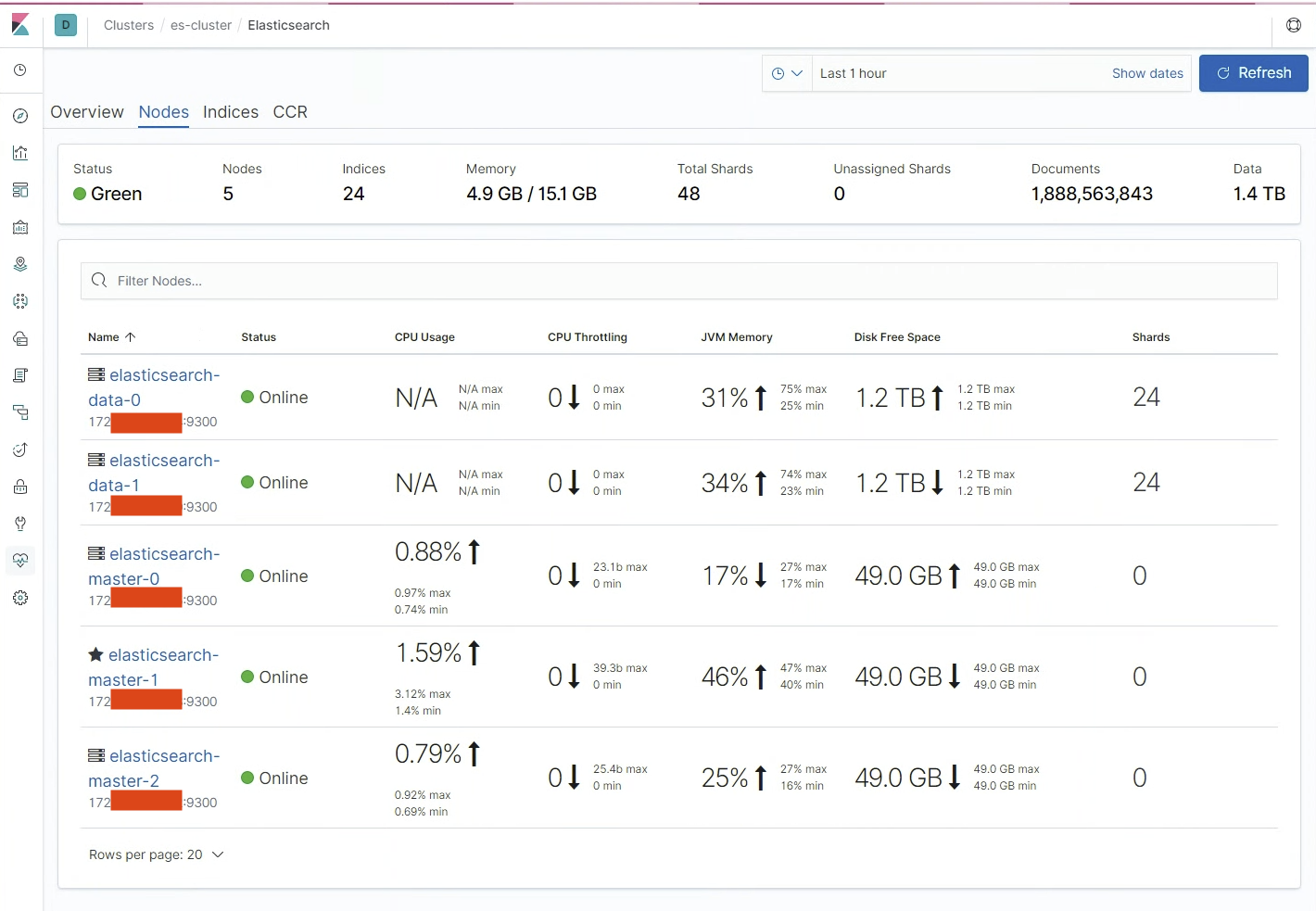Click Show dates link
Viewport: 1316px width, 911px height.
(x=1147, y=73)
